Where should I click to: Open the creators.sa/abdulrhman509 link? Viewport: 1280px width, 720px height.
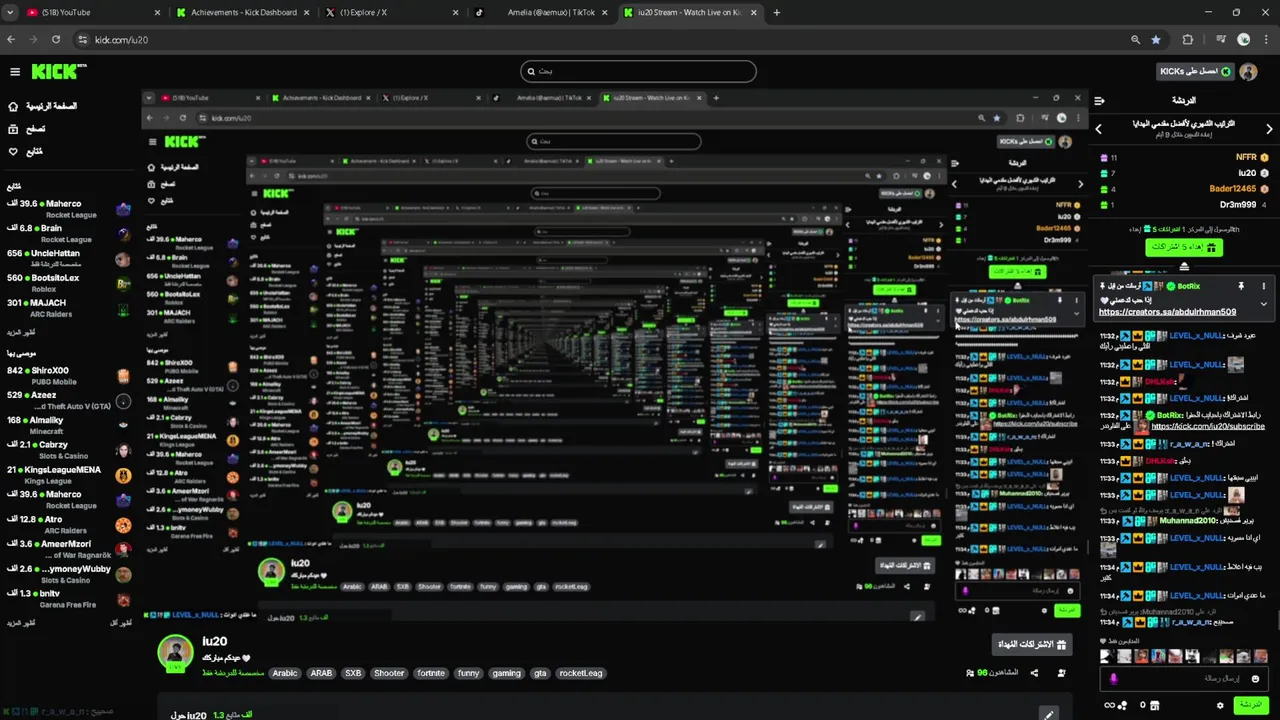[x=1167, y=312]
